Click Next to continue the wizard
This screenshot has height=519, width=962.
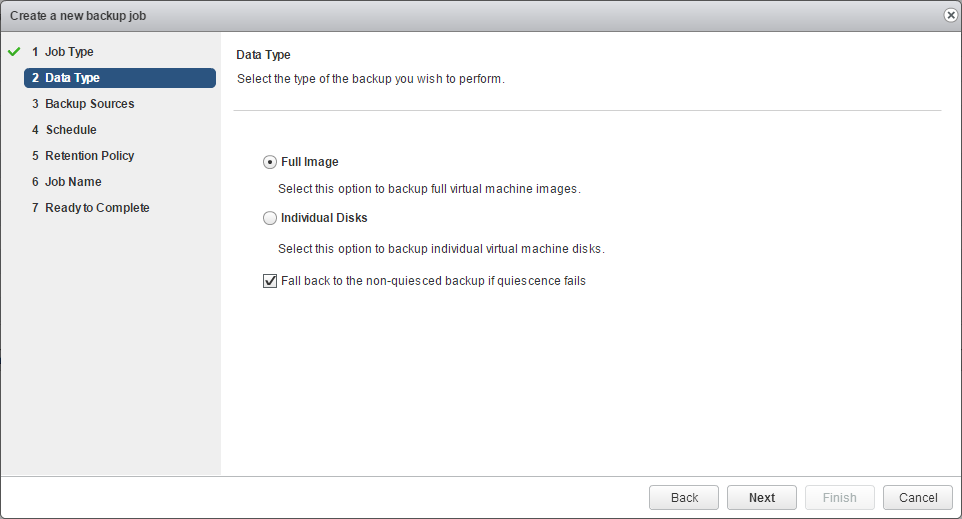click(761, 498)
